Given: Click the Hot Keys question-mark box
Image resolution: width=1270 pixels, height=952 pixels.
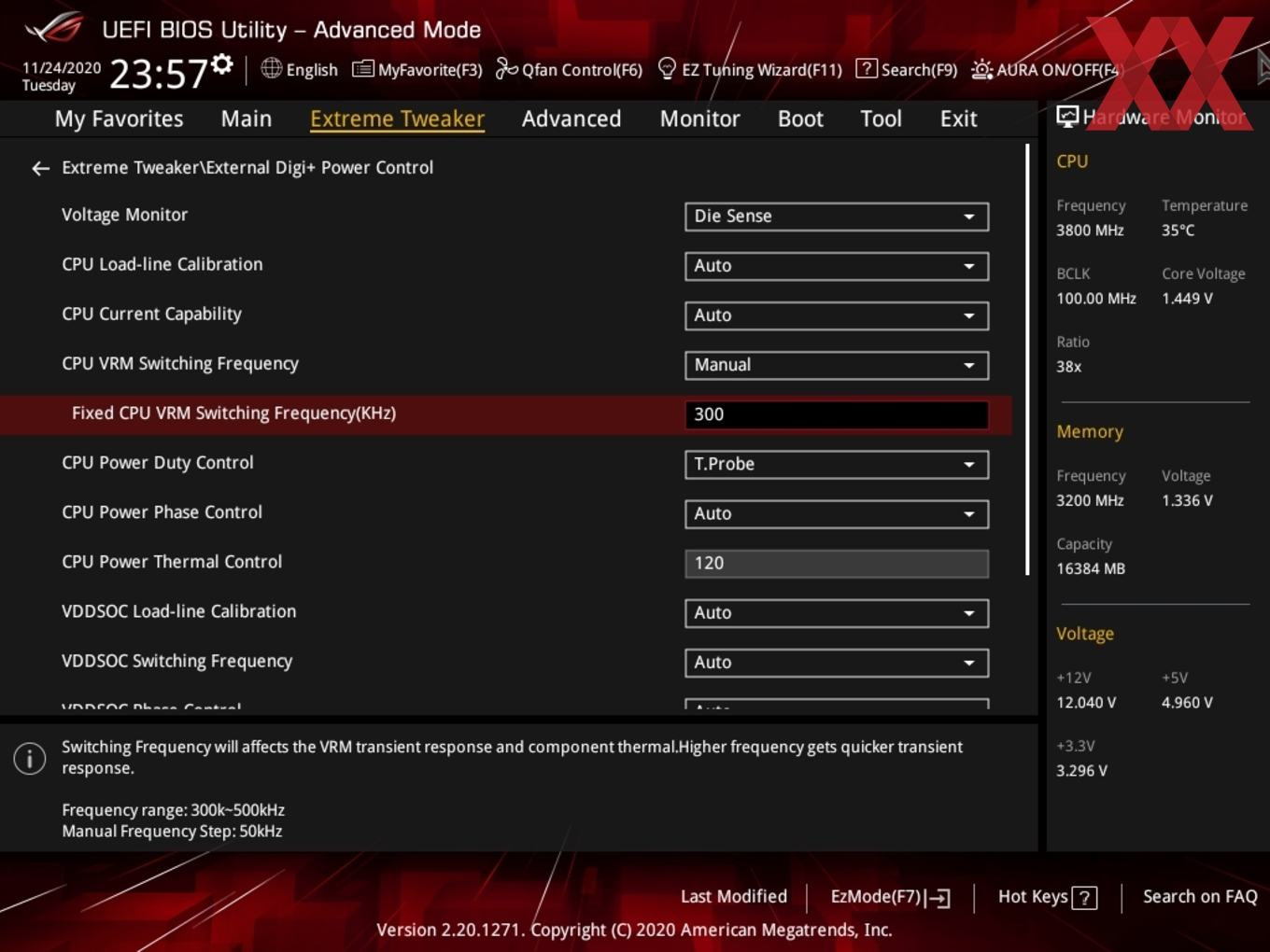Looking at the screenshot, I should coord(1084,898).
